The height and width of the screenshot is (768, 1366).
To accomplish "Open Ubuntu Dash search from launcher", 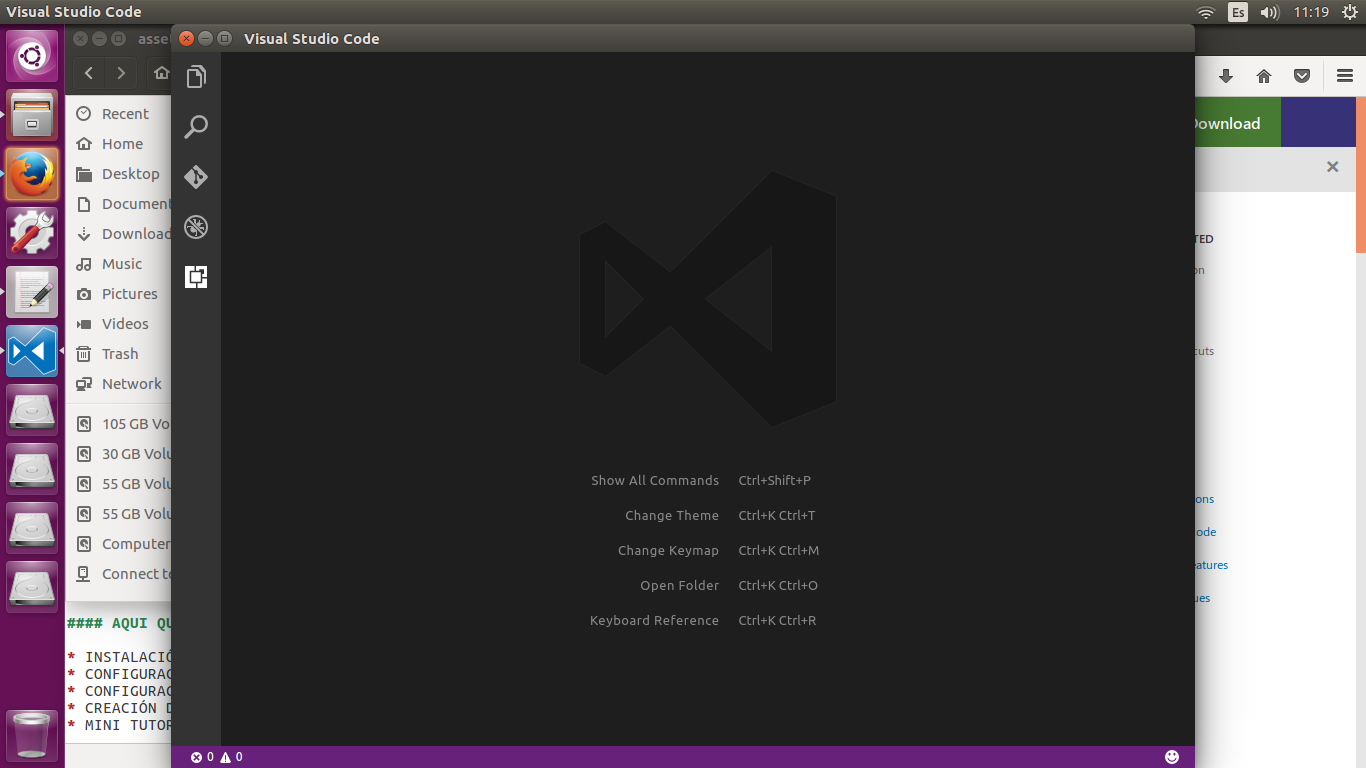I will pyautogui.click(x=32, y=57).
